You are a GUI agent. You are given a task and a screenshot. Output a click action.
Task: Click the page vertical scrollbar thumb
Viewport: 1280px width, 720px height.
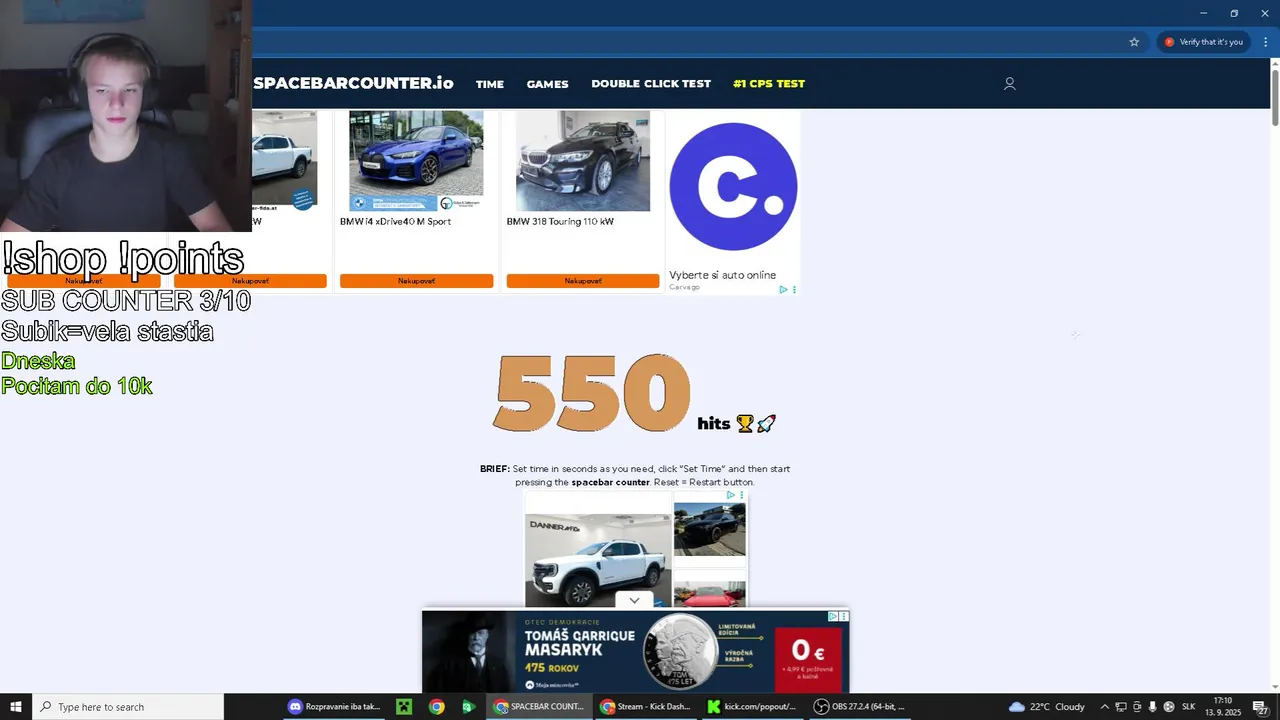1275,98
